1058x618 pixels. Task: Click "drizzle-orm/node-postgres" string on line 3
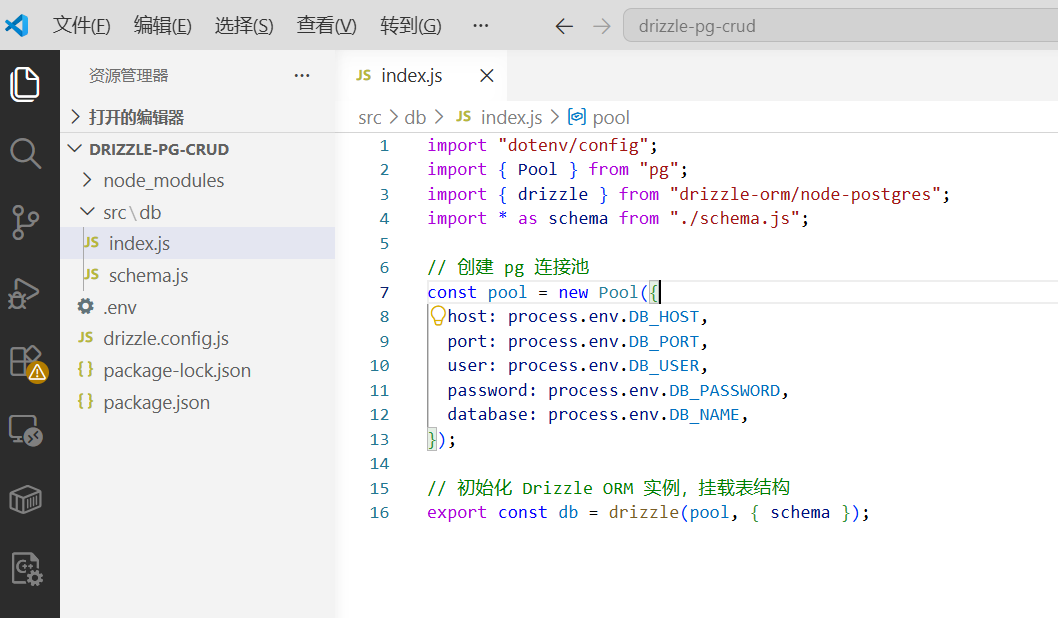806,194
